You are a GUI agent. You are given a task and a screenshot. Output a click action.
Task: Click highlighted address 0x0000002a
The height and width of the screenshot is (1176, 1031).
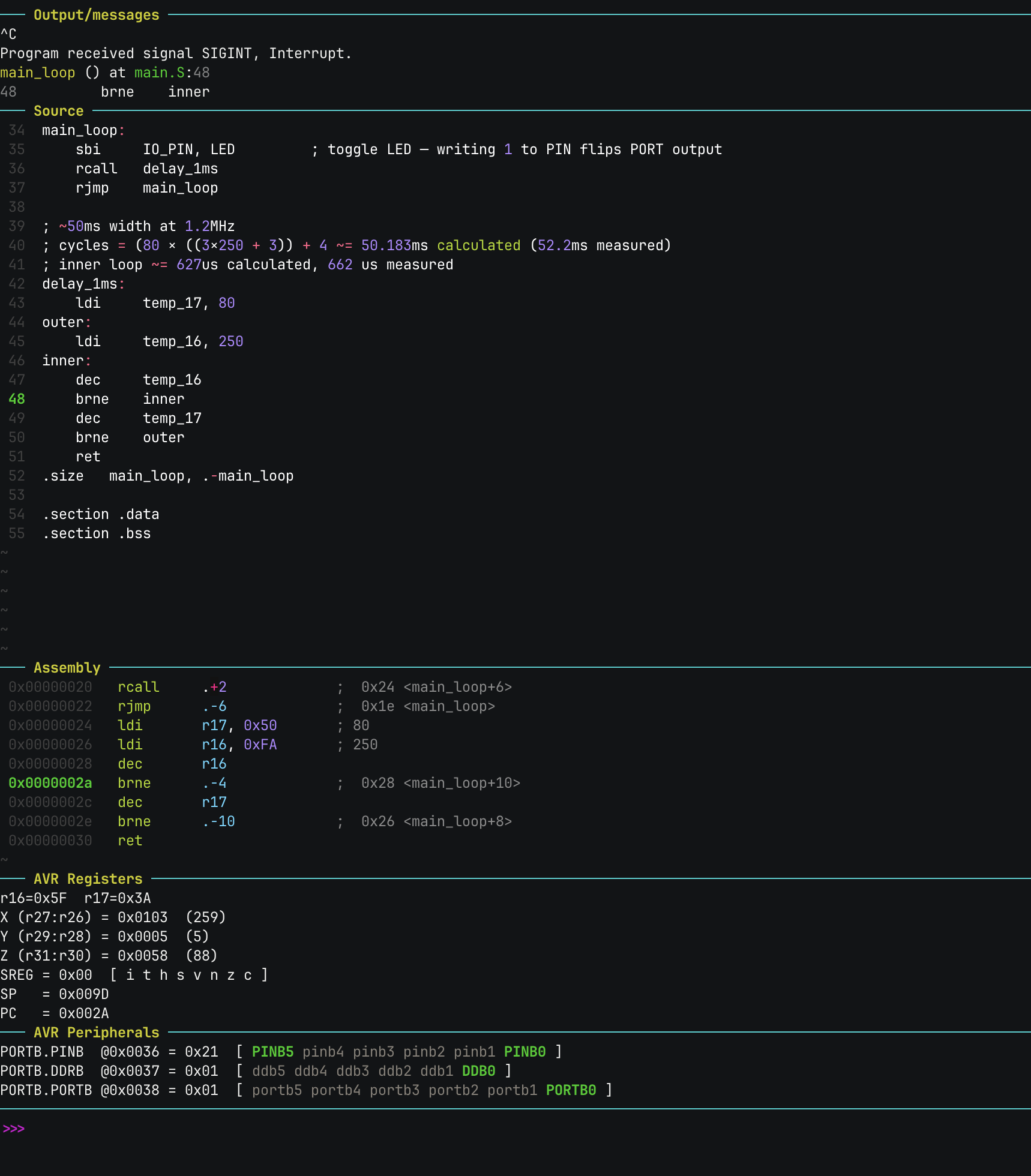pyautogui.click(x=50, y=783)
